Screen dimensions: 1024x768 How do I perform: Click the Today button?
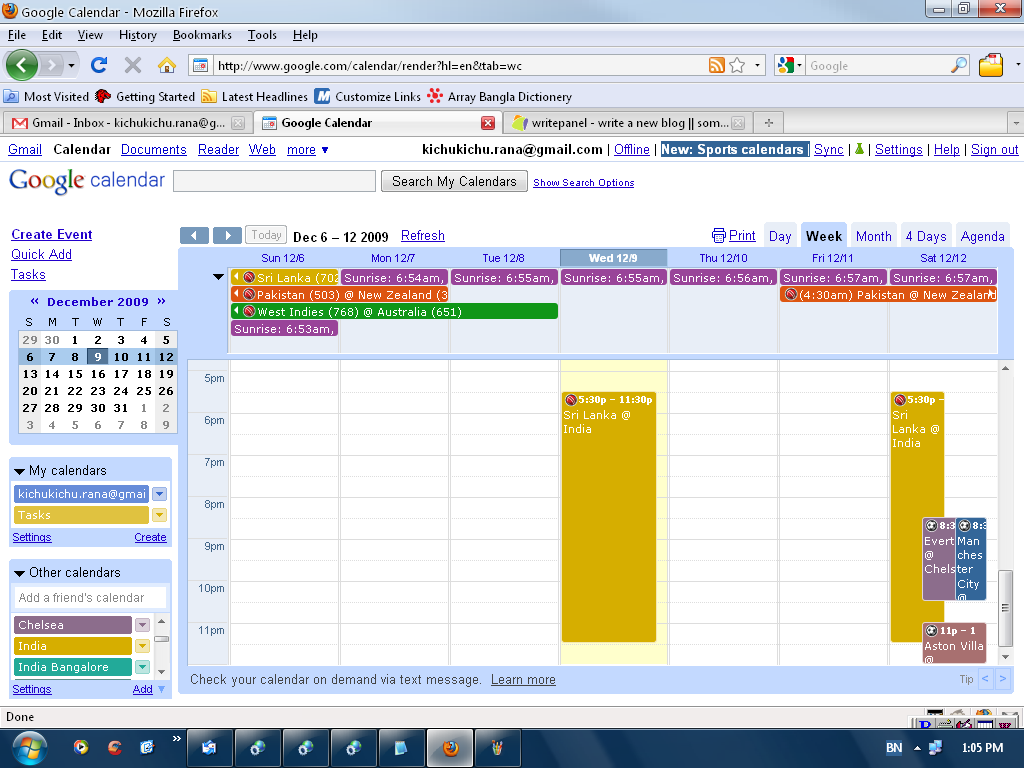point(266,235)
